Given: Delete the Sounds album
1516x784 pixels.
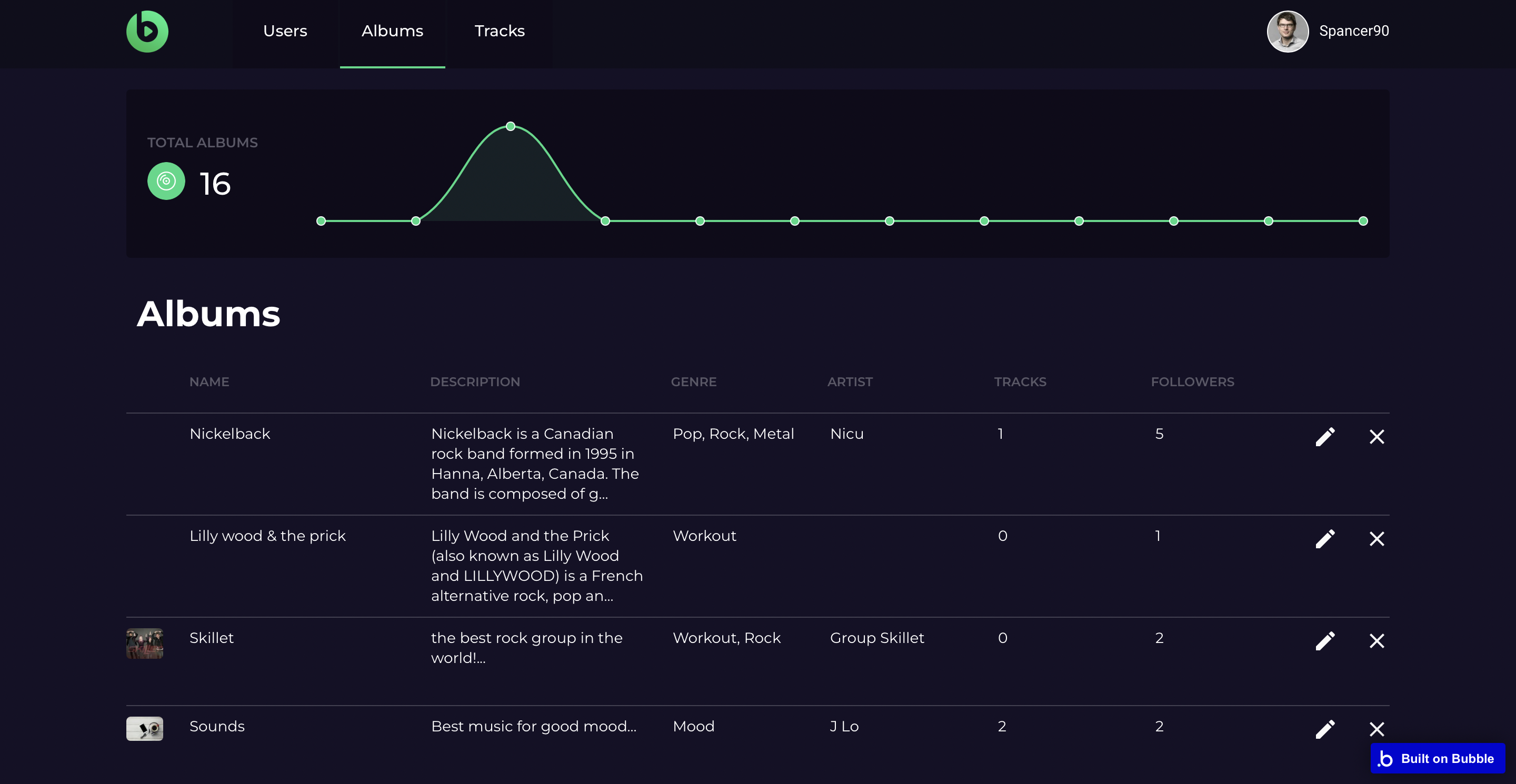Looking at the screenshot, I should (1377, 729).
